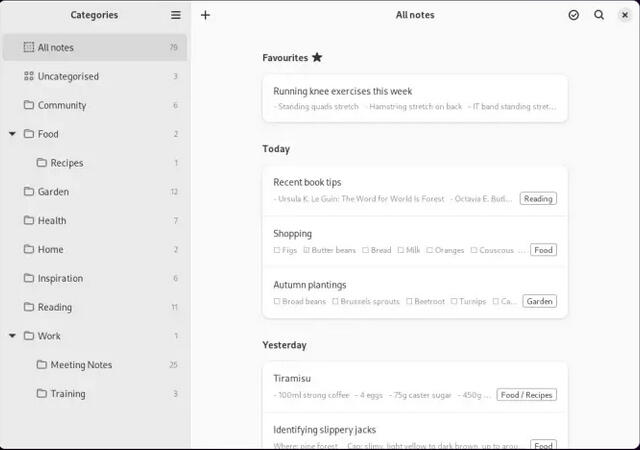The image size is (640, 450).
Task: Toggle the Figs checkbox in Shopping
Action: pyautogui.click(x=277, y=250)
